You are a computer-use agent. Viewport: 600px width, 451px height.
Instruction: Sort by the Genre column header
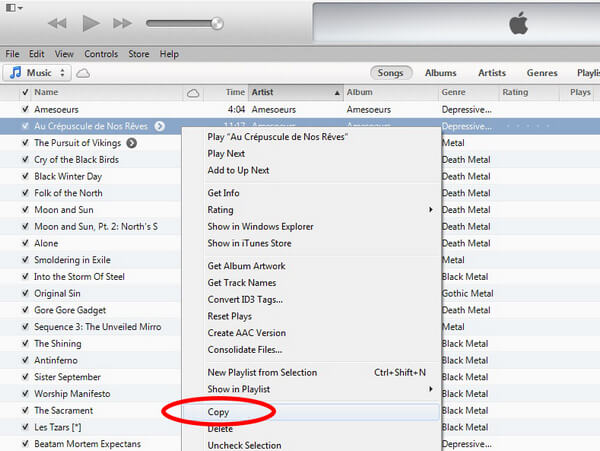coord(468,92)
